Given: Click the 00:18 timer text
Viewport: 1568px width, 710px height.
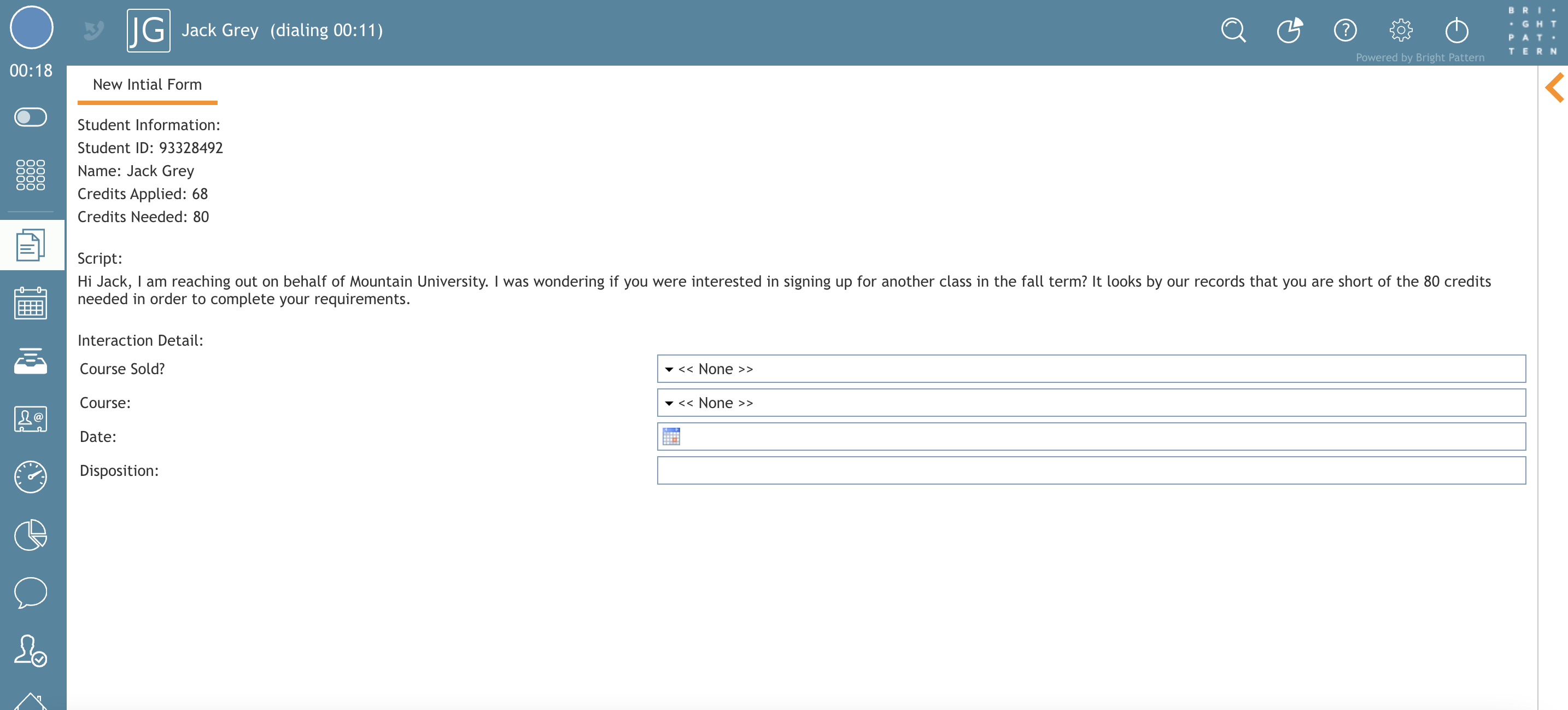Looking at the screenshot, I should coord(31,71).
